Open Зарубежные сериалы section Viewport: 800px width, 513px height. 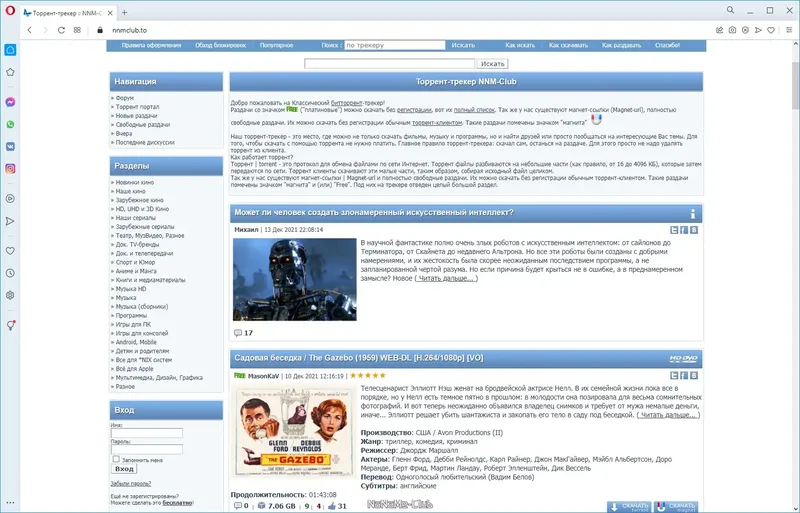tap(145, 227)
